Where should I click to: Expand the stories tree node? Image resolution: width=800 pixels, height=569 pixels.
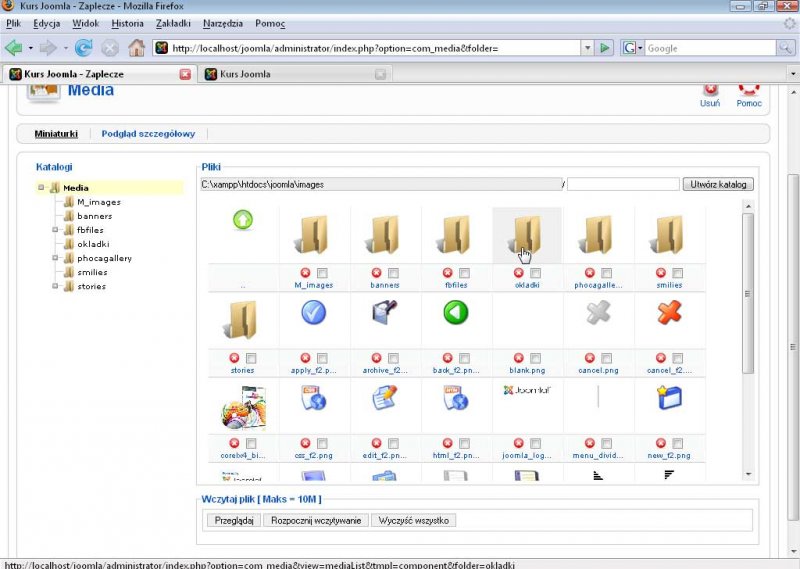[x=56, y=286]
